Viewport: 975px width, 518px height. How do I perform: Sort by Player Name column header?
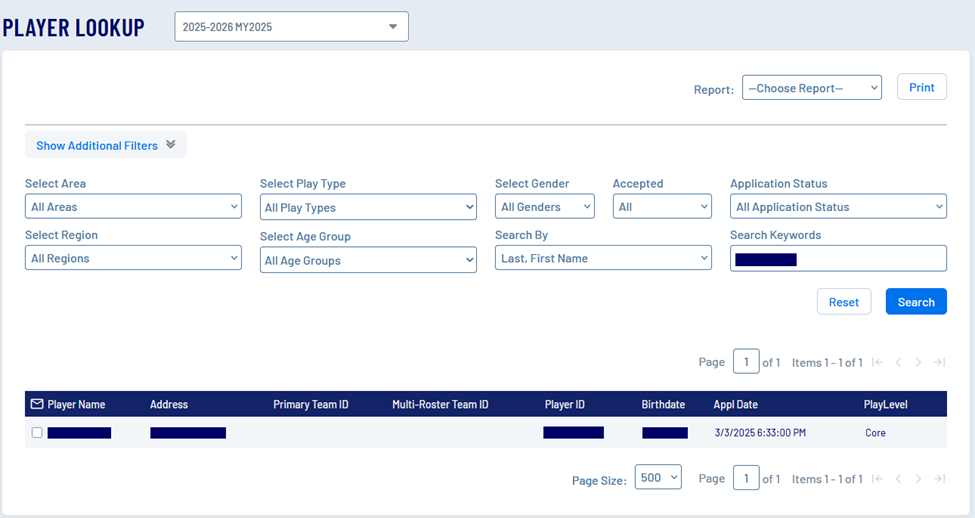tap(76, 404)
